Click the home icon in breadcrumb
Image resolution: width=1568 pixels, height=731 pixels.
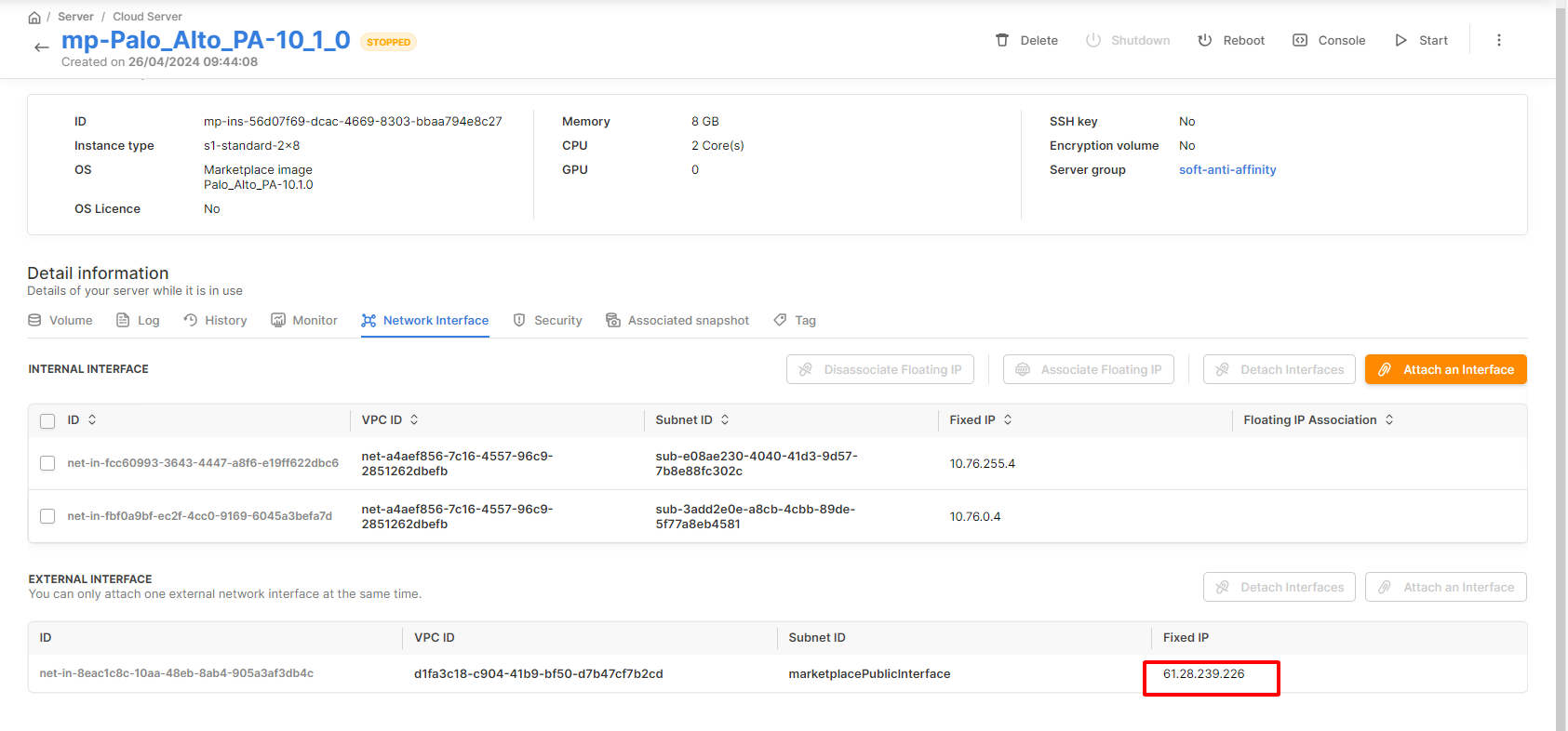coord(34,17)
